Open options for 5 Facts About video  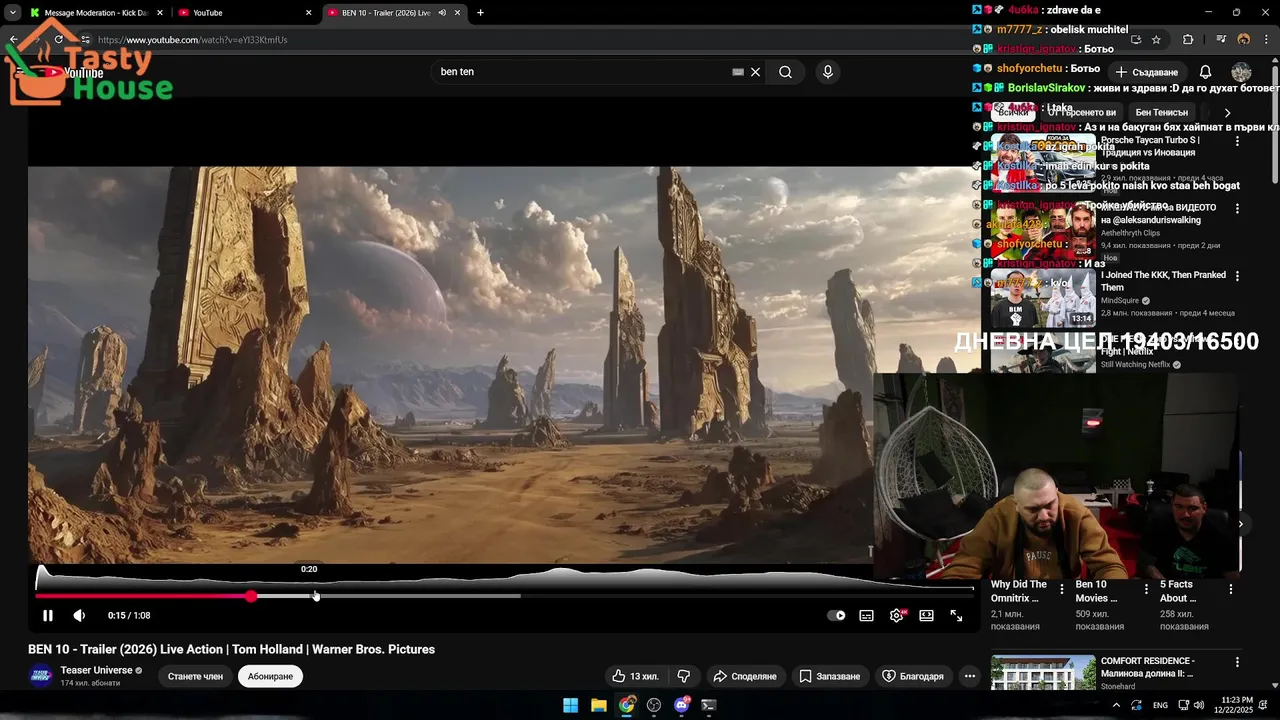coord(1230,590)
